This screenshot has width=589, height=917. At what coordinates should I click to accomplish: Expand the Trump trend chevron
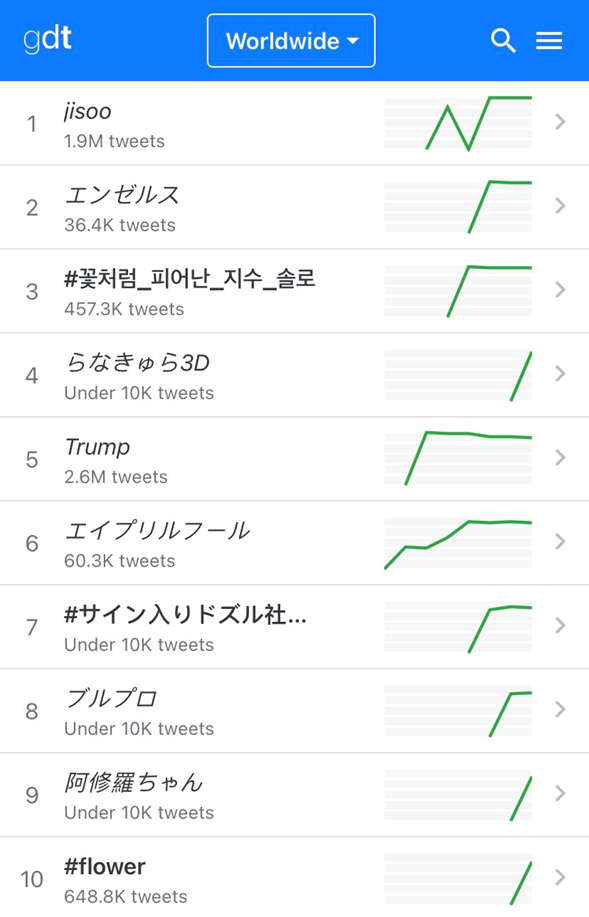[x=560, y=457]
